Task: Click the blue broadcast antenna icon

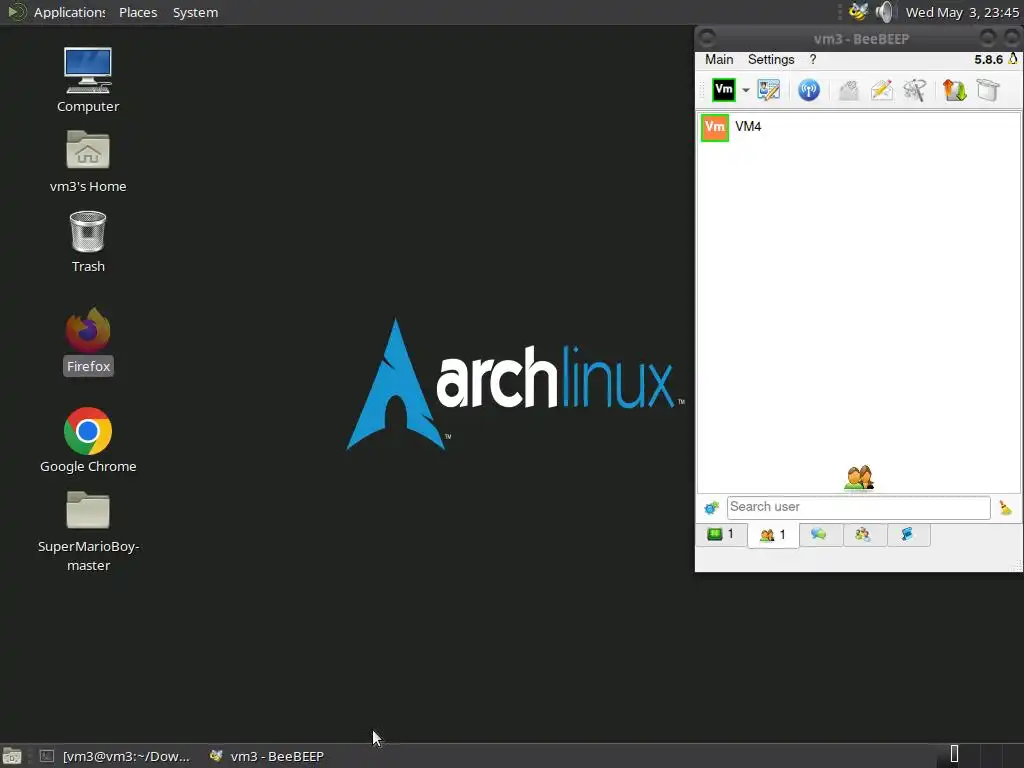Action: [808, 89]
